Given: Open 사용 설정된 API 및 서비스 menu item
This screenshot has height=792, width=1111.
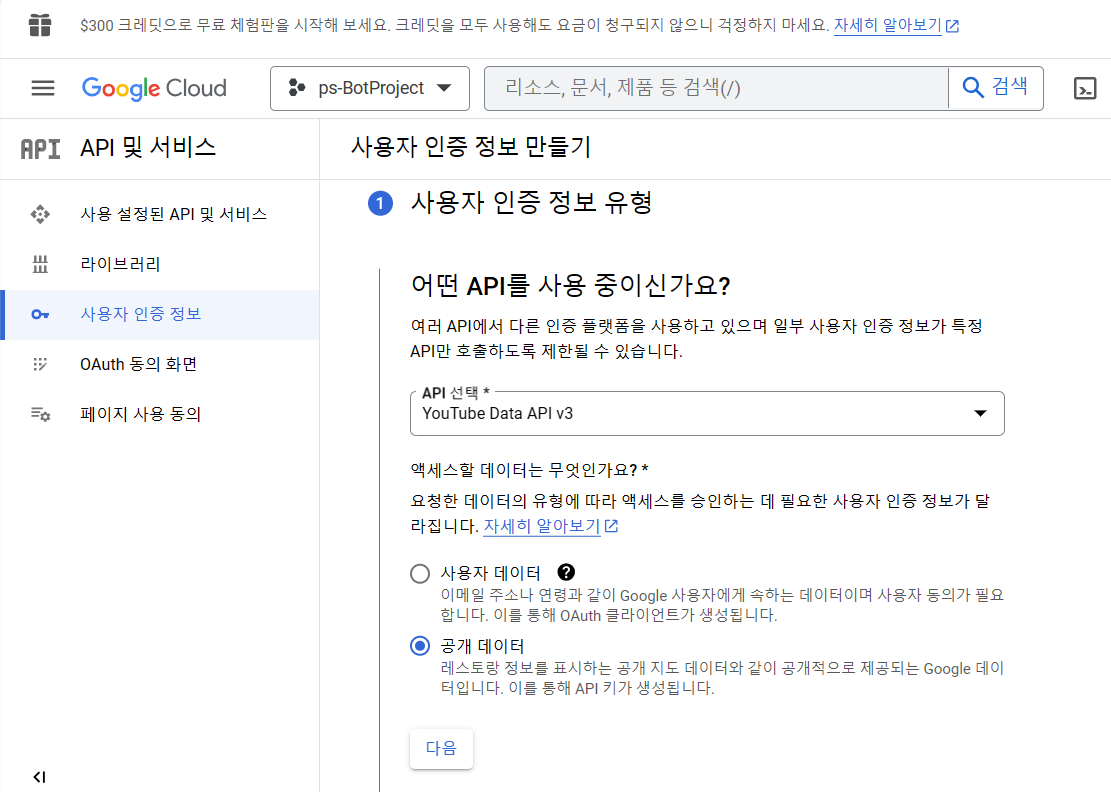Looking at the screenshot, I should 159,214.
